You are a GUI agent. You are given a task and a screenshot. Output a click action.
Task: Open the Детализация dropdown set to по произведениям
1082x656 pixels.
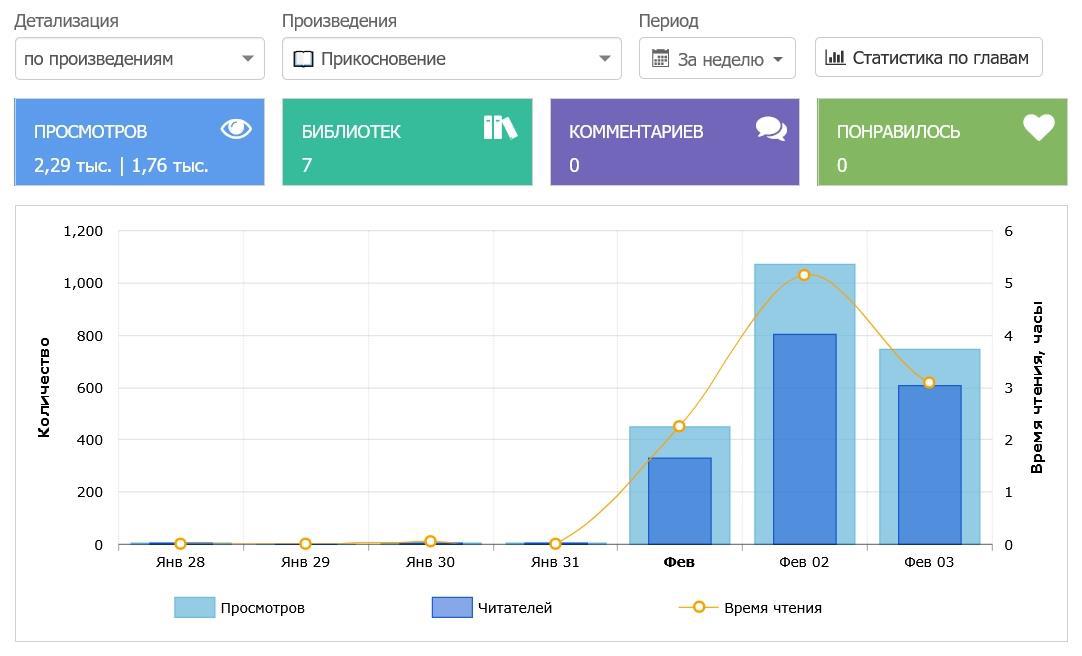(140, 59)
